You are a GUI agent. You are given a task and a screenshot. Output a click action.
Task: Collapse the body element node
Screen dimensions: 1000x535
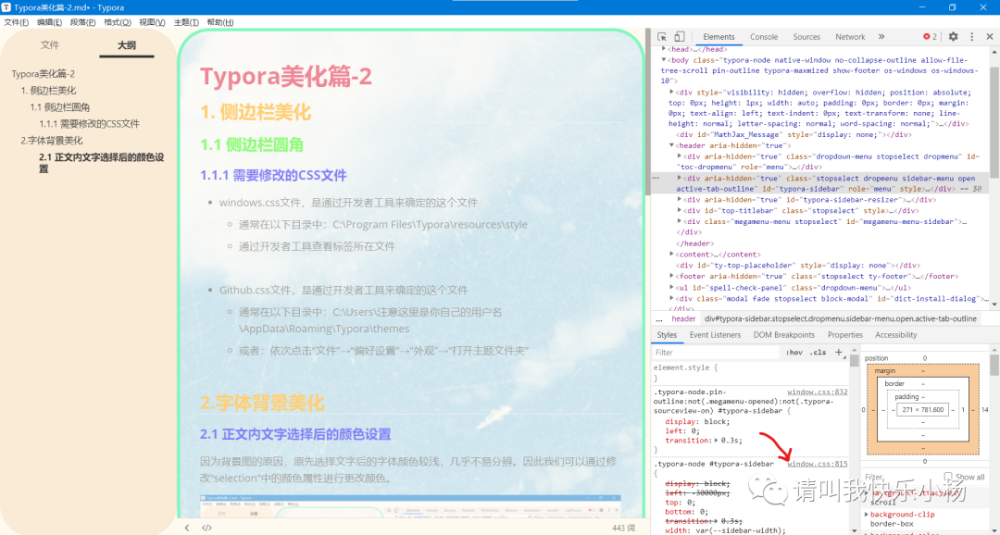point(664,59)
